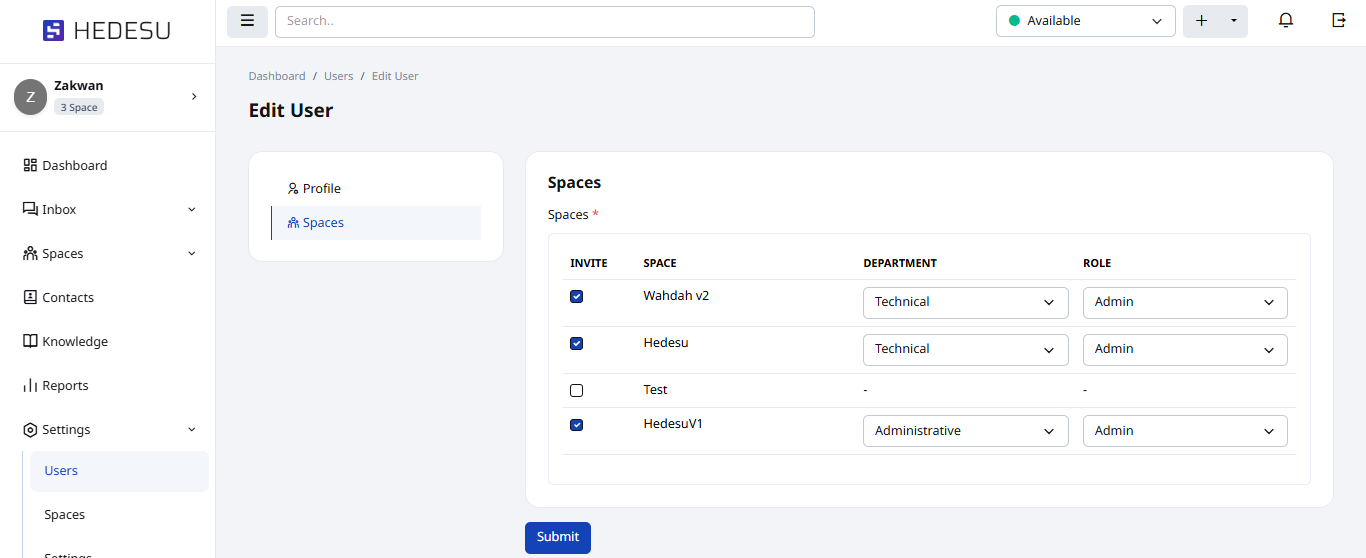Click the logout icon
Image resolution: width=1366 pixels, height=558 pixels.
(1339, 21)
